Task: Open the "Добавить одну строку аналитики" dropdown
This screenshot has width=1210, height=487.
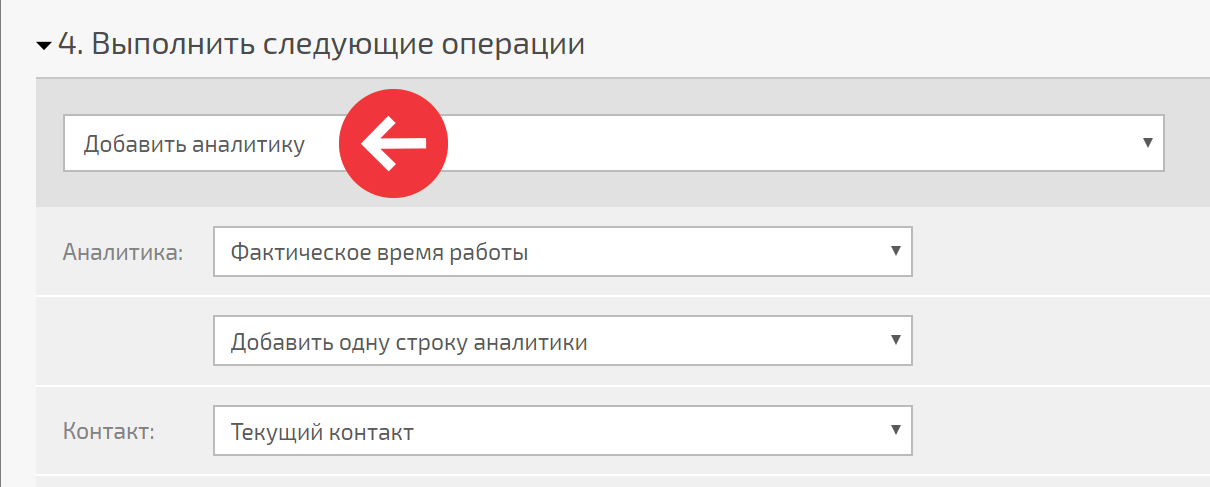Action: coord(563,341)
